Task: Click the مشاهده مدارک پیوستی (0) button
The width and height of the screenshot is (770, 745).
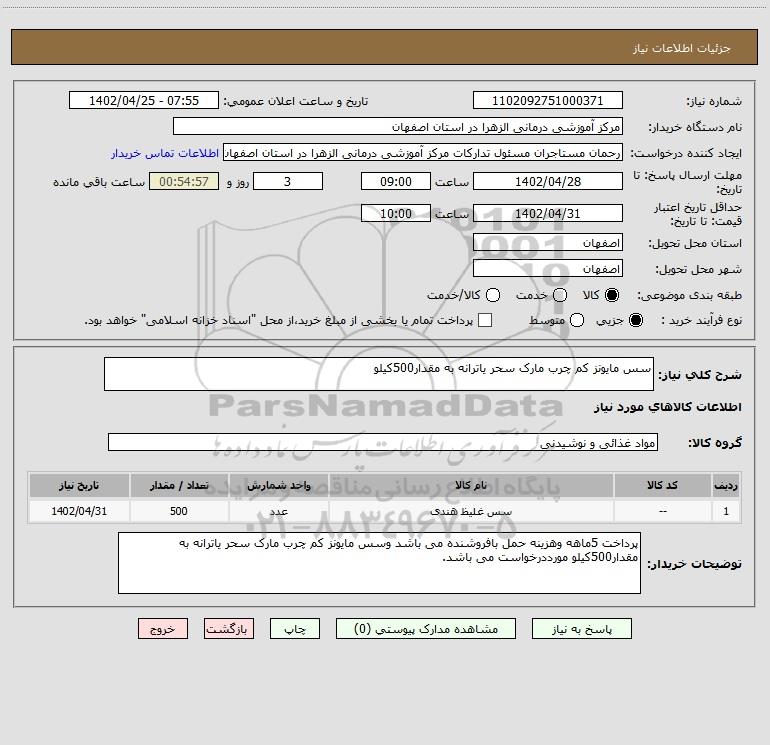Action: (426, 629)
